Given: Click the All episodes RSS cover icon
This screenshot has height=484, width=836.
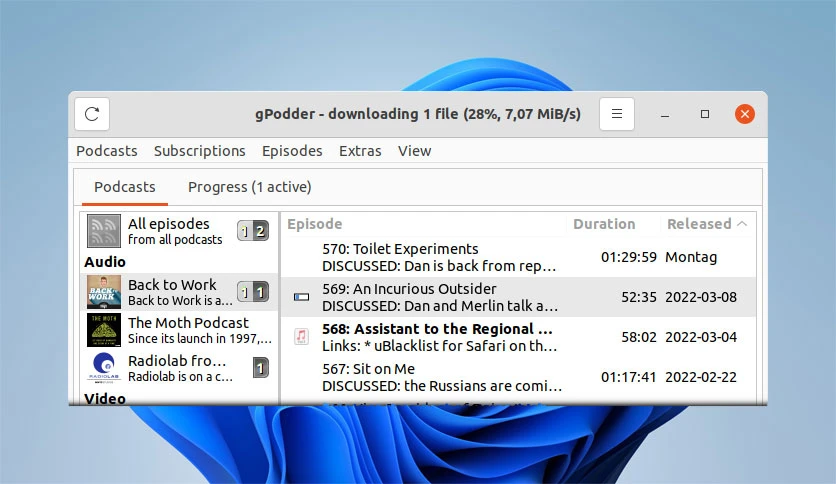Looking at the screenshot, I should 104,231.
